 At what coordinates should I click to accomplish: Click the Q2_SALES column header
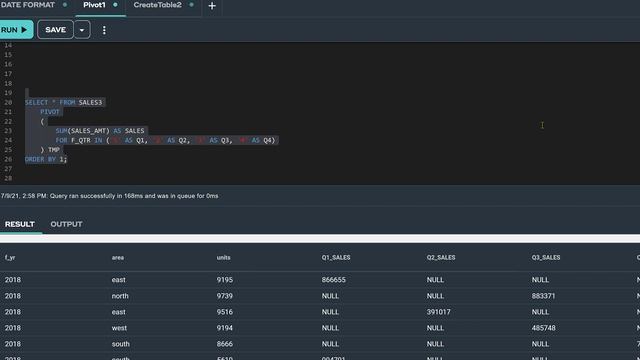(x=441, y=258)
